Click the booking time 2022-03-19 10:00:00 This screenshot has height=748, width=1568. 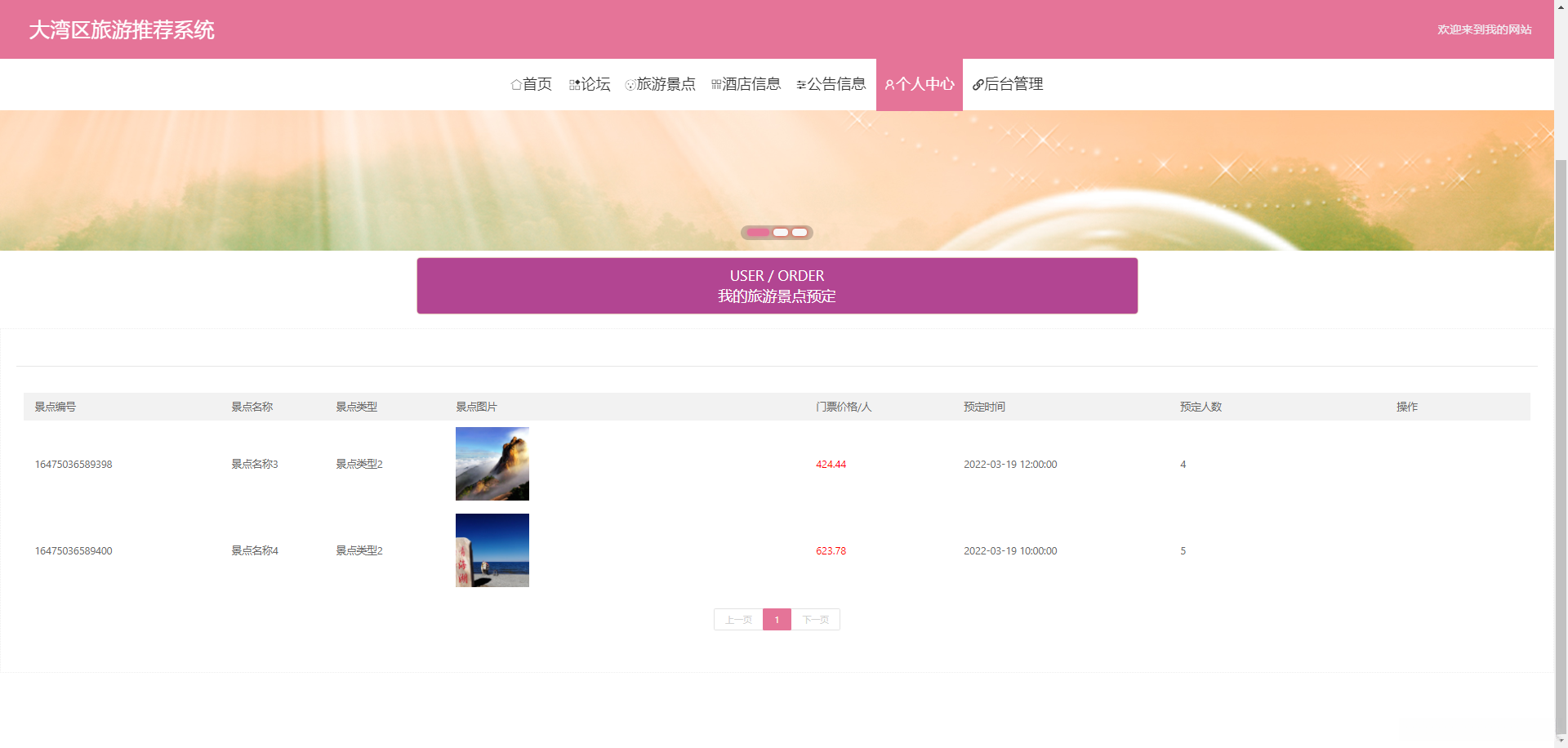click(1010, 551)
